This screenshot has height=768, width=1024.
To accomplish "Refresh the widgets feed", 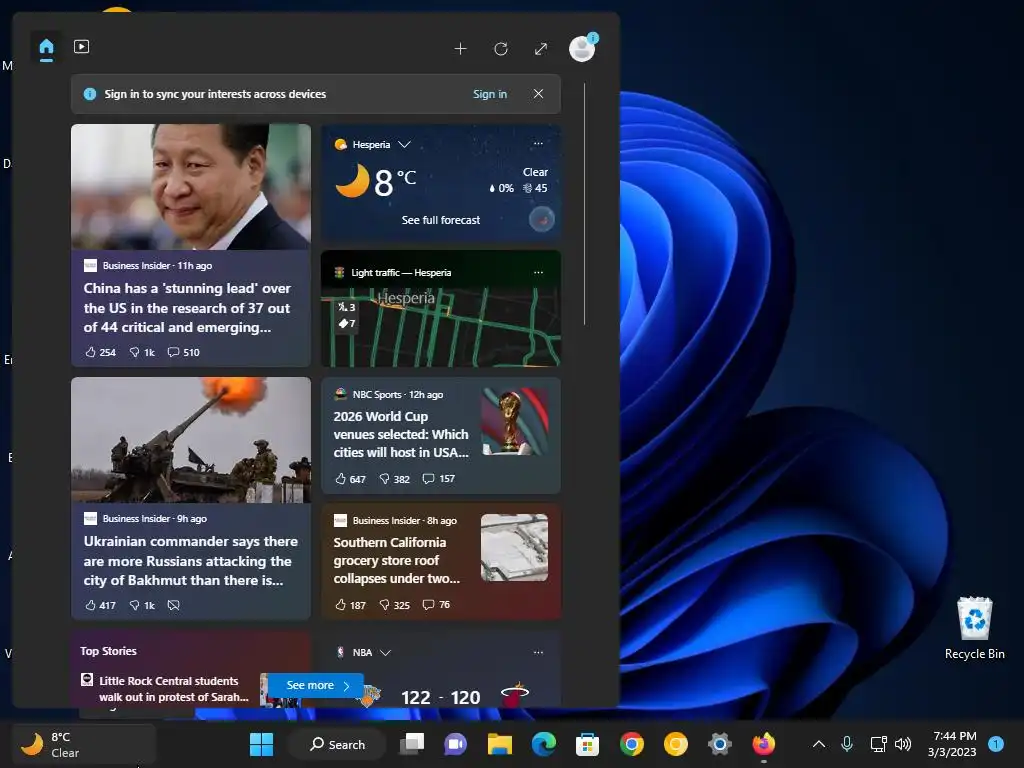I will [x=501, y=49].
